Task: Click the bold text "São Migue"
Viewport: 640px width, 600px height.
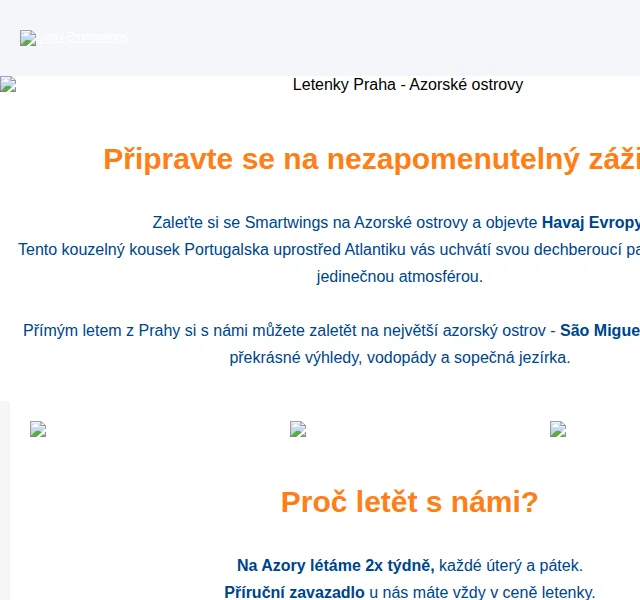Action: click(600, 330)
